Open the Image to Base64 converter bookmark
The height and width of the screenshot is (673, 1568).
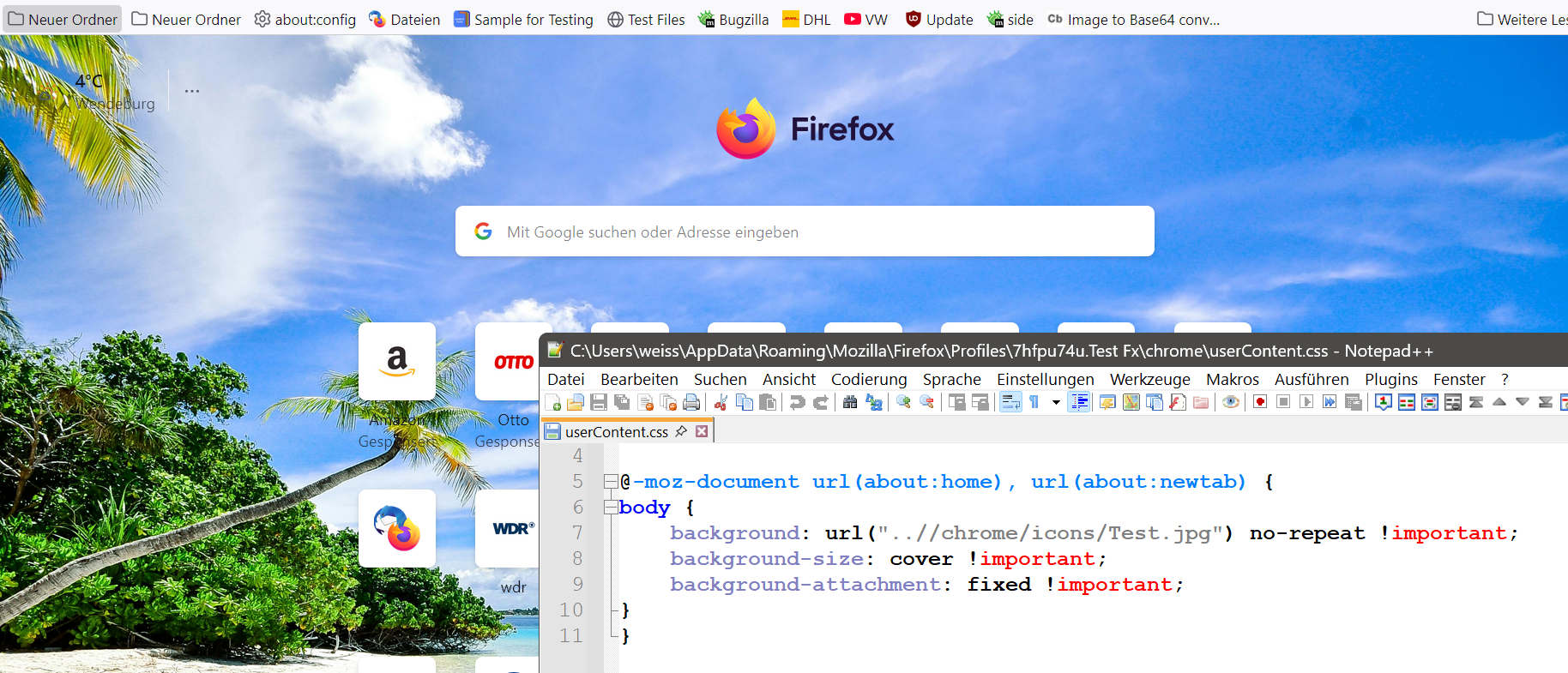[x=1134, y=19]
